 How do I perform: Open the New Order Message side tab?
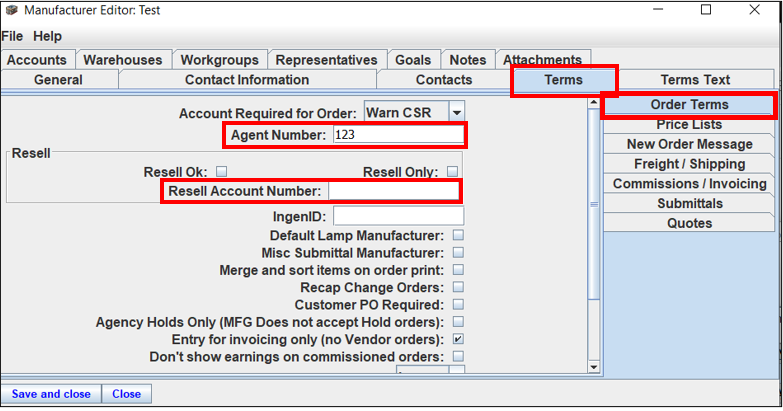[x=689, y=144]
